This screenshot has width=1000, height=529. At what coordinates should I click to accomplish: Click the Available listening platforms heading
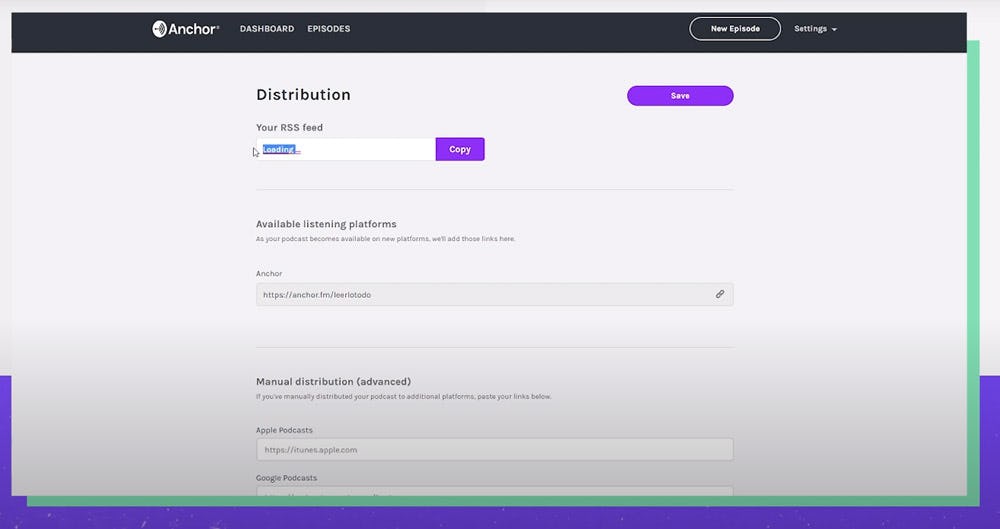pos(326,224)
